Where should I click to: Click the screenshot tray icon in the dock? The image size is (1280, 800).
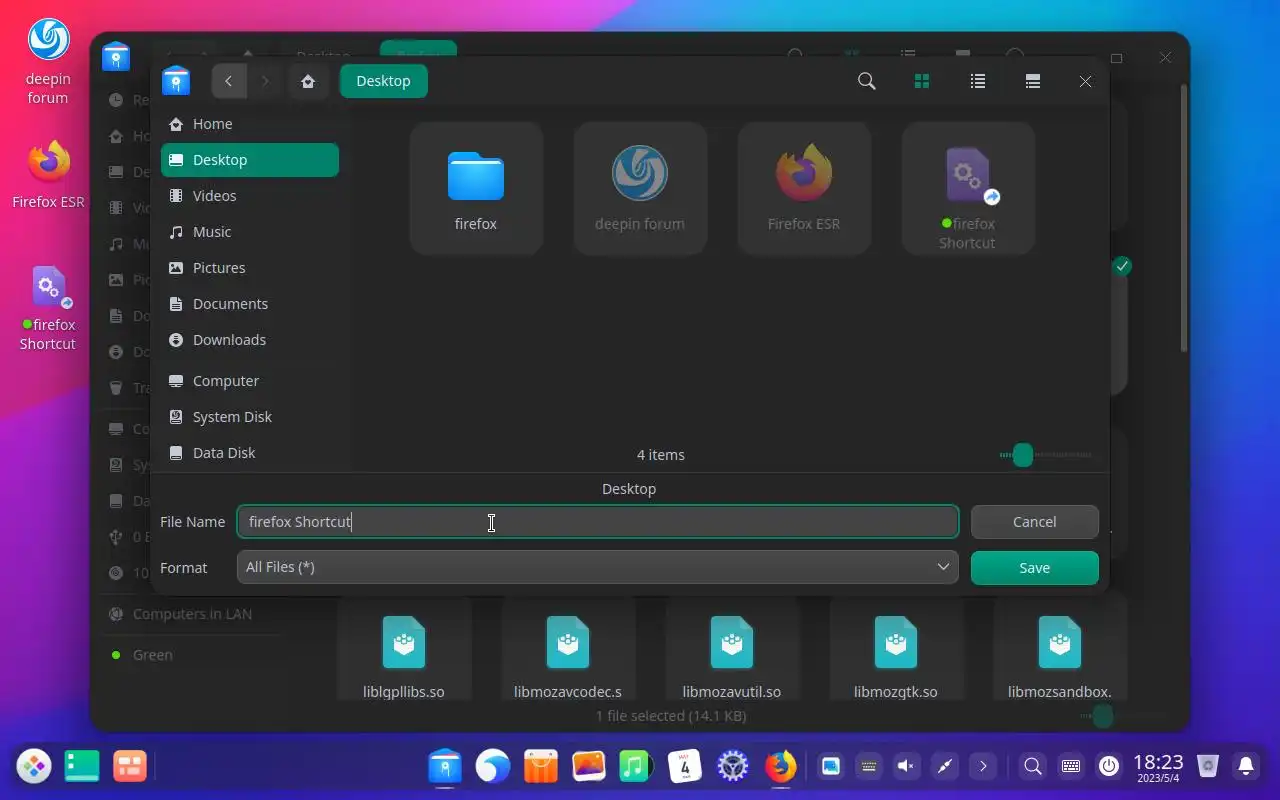tap(831, 767)
